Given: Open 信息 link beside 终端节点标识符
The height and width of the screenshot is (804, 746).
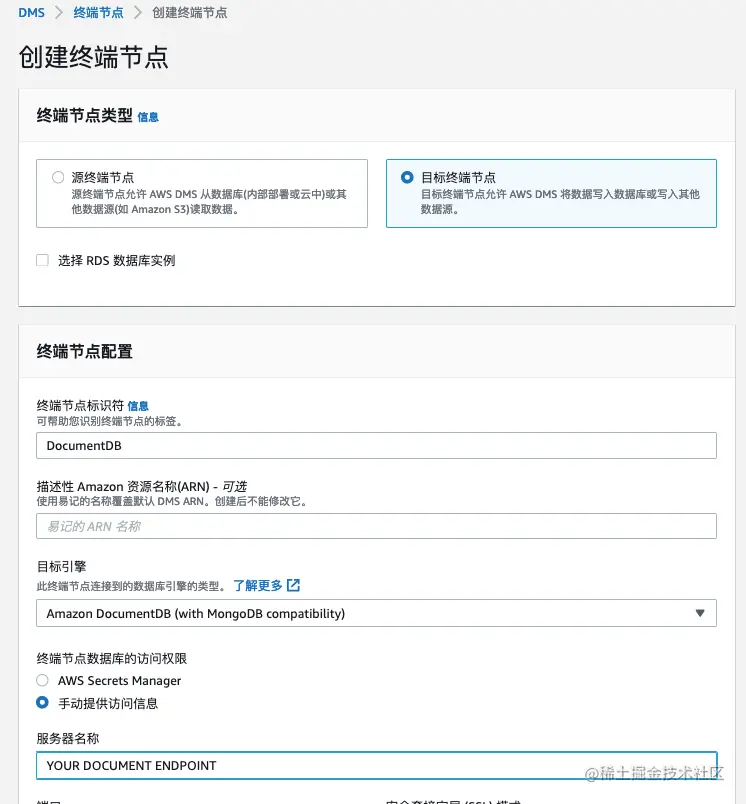Looking at the screenshot, I should (138, 406).
